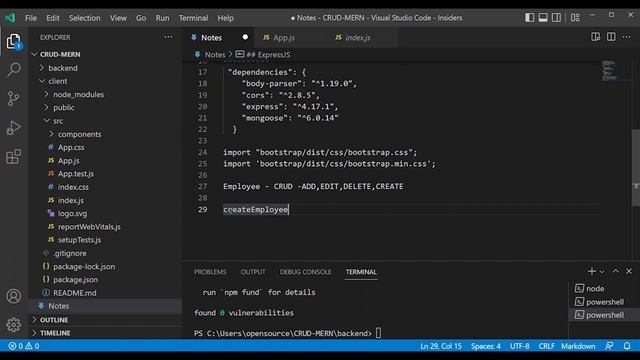Select the first powershell terminal

pyautogui.click(x=605, y=302)
